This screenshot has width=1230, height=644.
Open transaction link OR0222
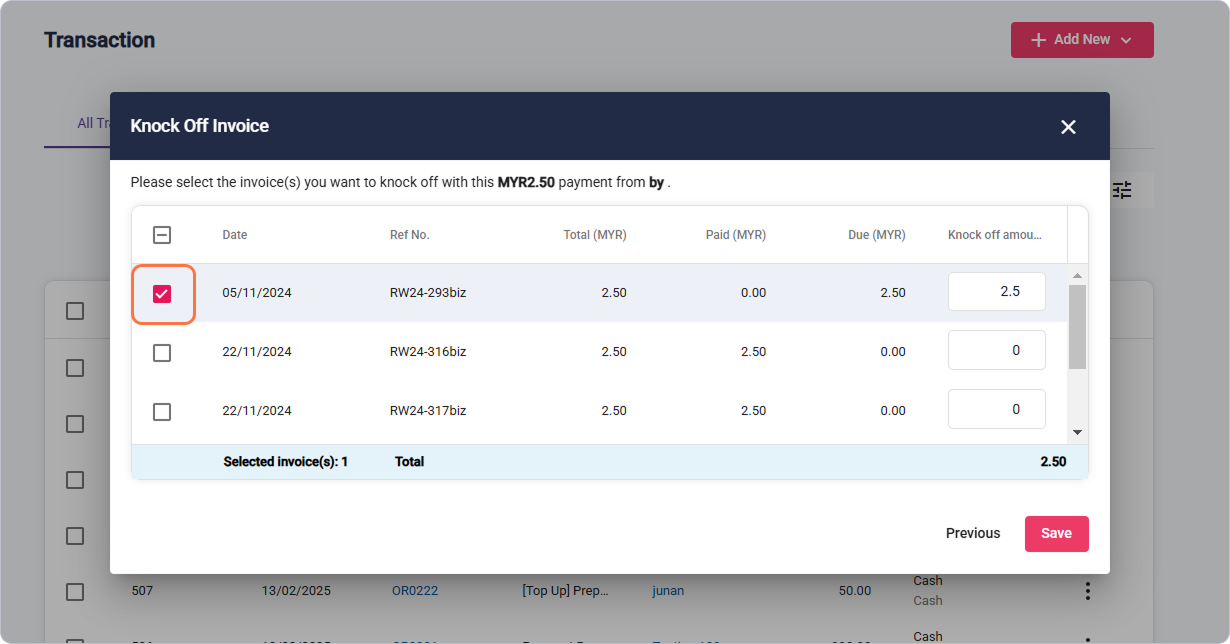click(x=415, y=591)
